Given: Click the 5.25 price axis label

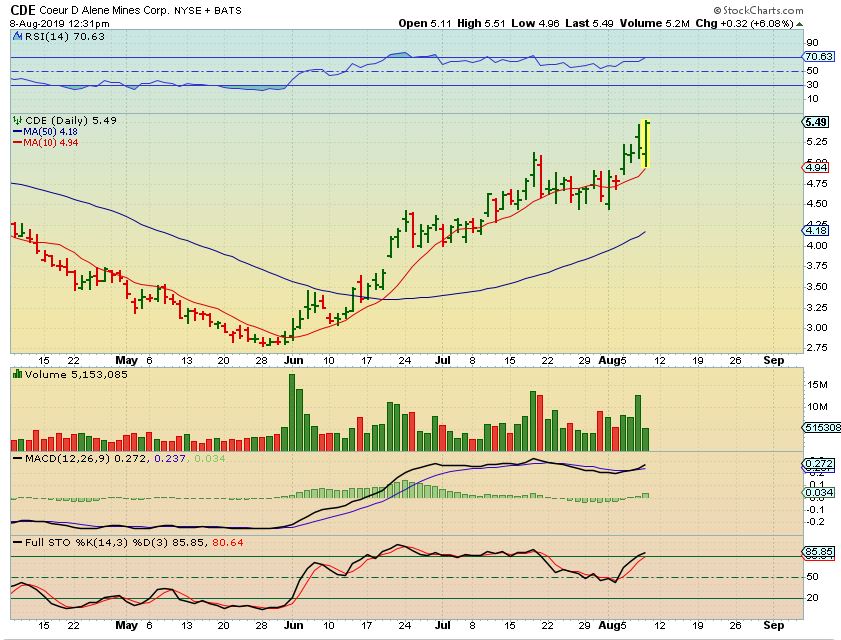Looking at the screenshot, I should click(817, 142).
